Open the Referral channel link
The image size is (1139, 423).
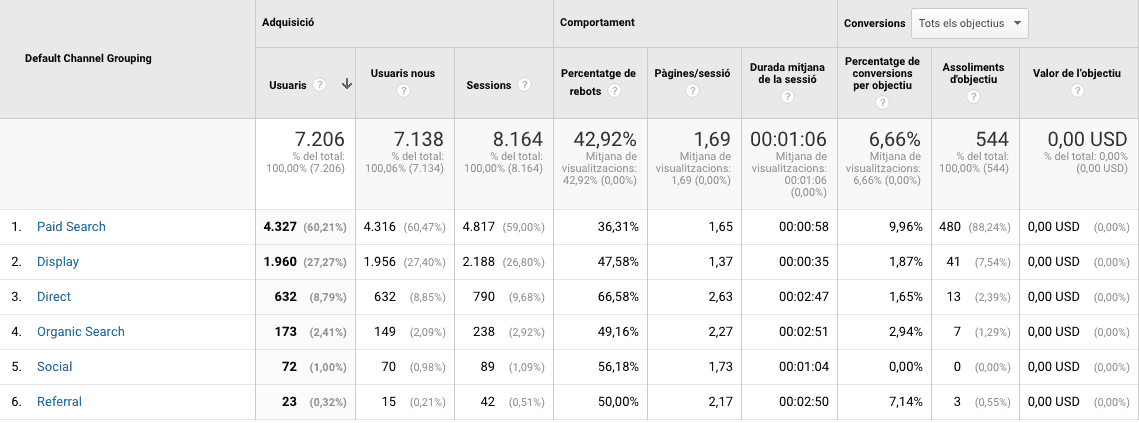click(59, 402)
